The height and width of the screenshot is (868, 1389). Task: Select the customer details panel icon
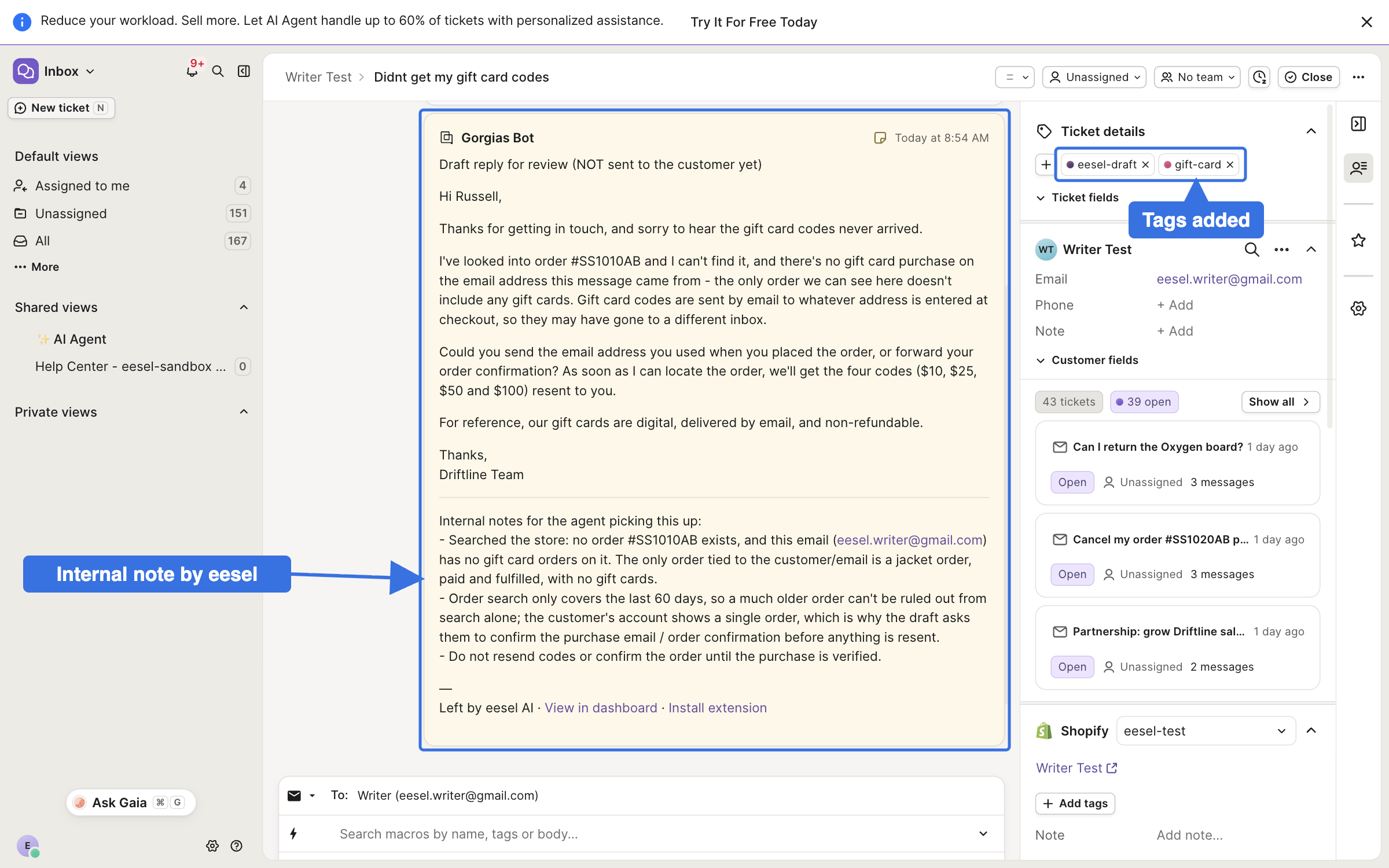1358,168
